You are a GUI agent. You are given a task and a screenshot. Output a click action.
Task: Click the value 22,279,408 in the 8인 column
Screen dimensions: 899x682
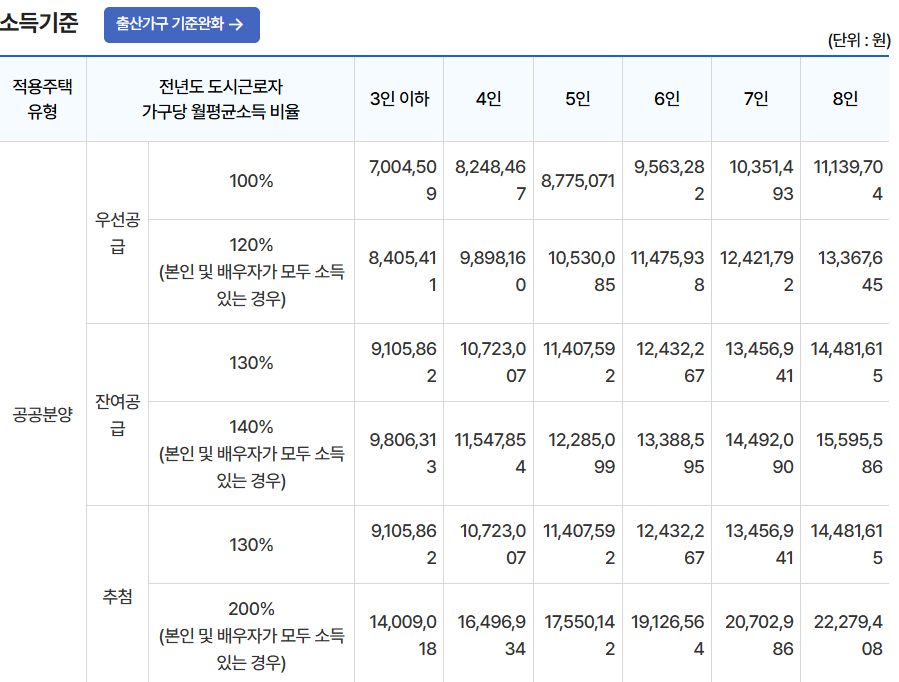pos(850,635)
